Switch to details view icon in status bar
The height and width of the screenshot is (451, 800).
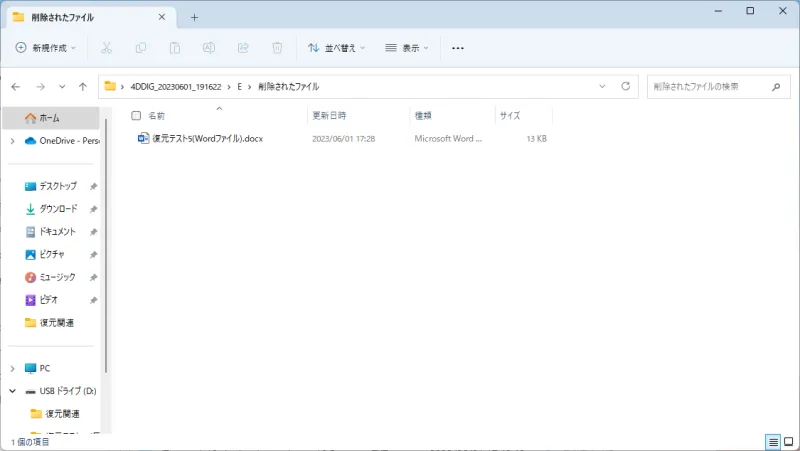[x=773, y=442]
